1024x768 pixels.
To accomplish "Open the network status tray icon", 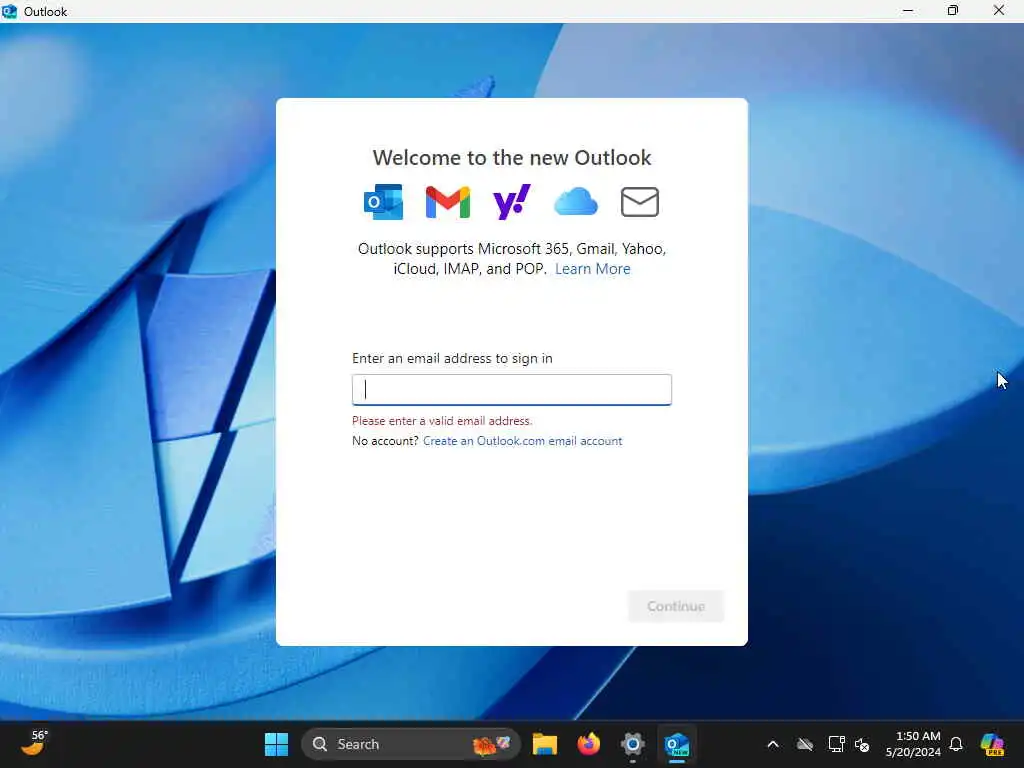I will point(836,744).
